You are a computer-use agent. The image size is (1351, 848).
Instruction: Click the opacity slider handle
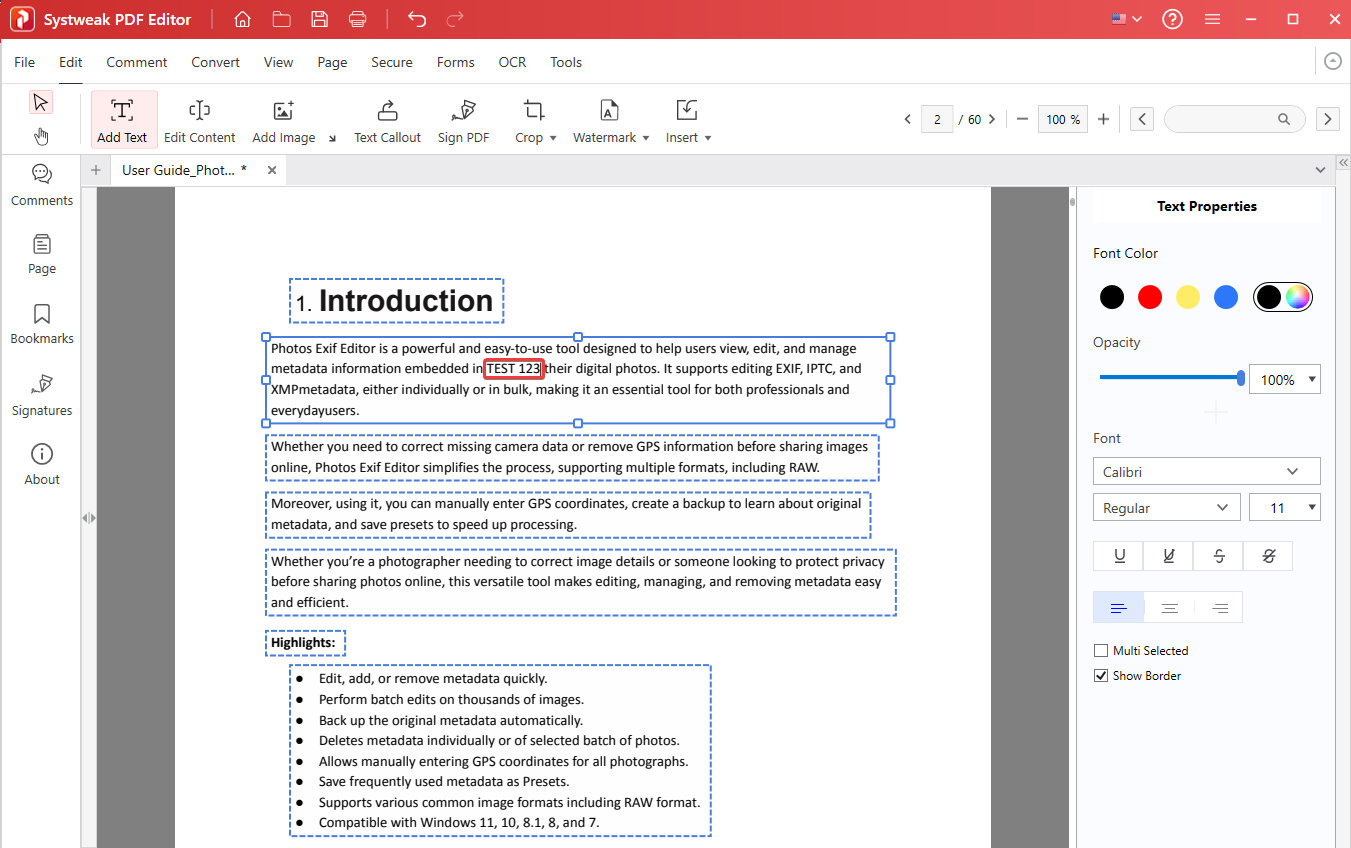pyautogui.click(x=1241, y=378)
